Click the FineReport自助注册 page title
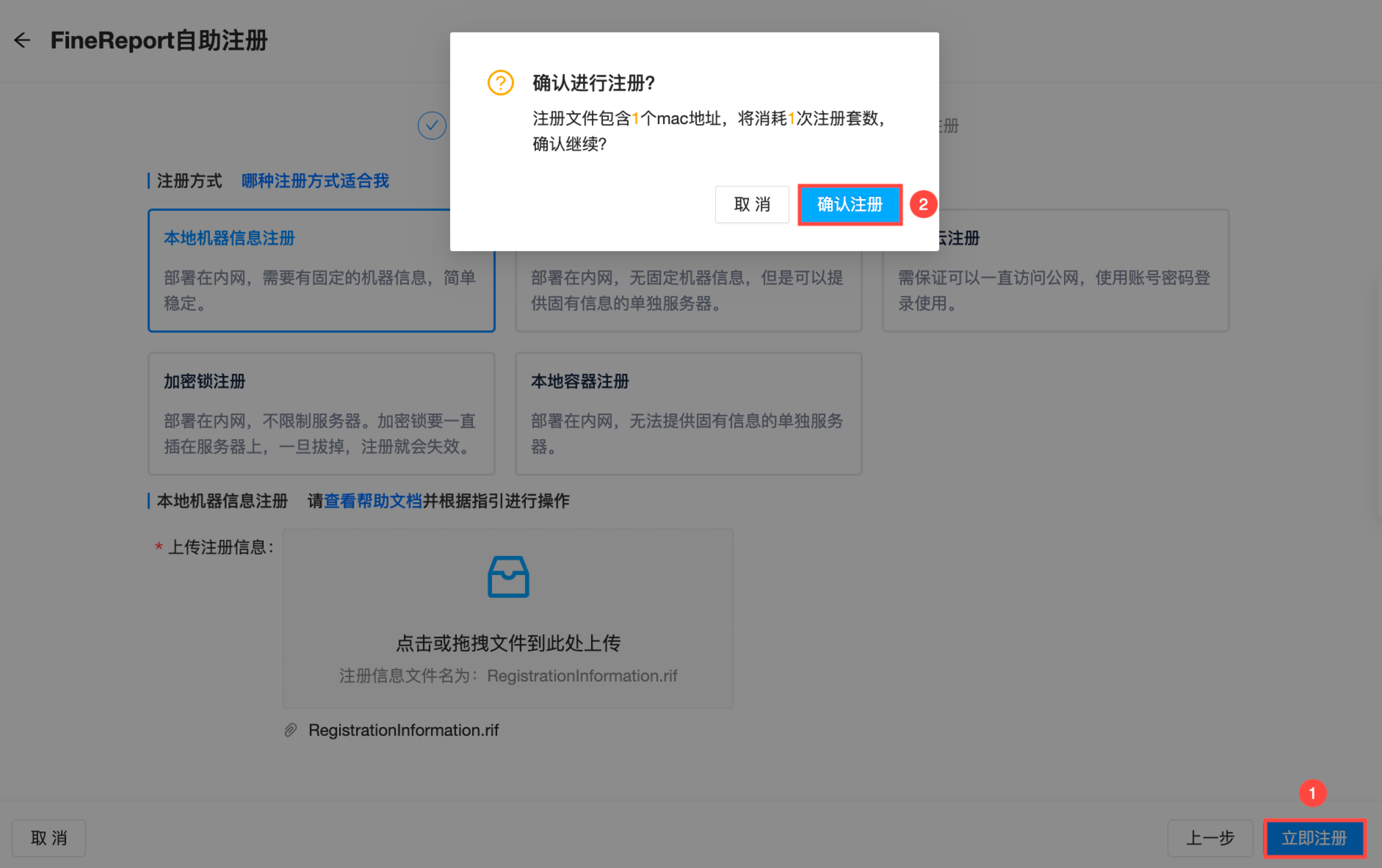 point(159,40)
